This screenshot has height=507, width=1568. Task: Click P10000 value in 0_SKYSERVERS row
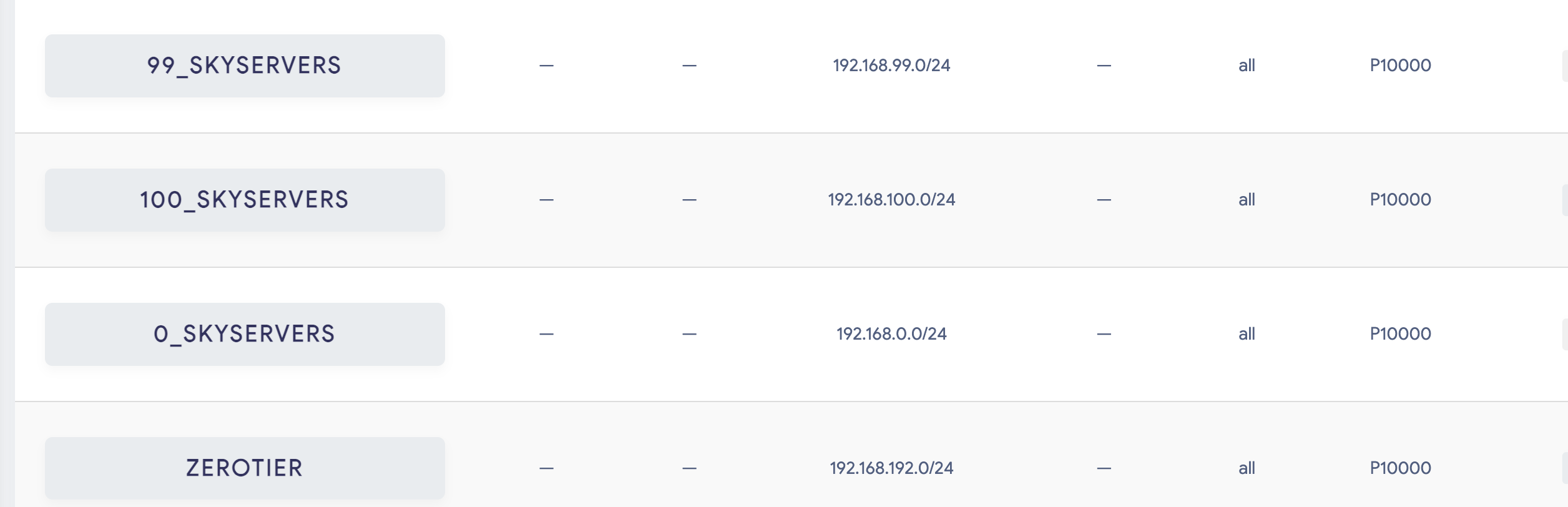(x=1400, y=334)
